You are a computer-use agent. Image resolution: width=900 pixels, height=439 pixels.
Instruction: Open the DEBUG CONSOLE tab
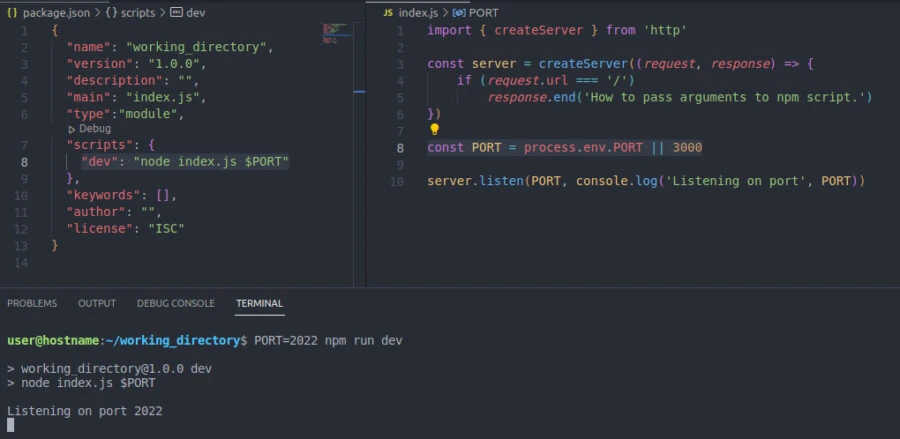click(x=176, y=303)
